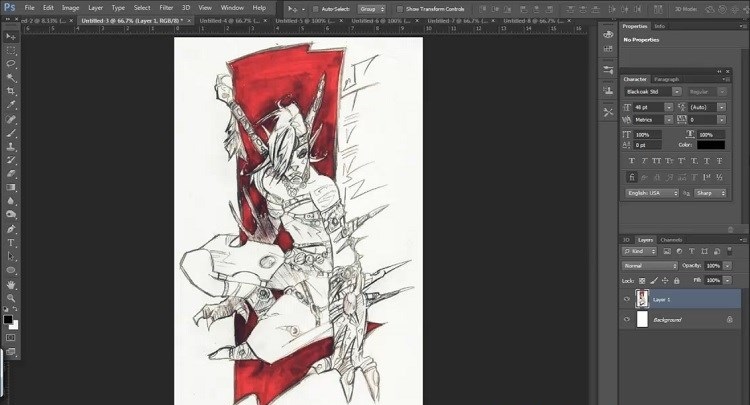750x405 pixels.
Task: Select the Horizontal Type tool
Action: (11, 243)
